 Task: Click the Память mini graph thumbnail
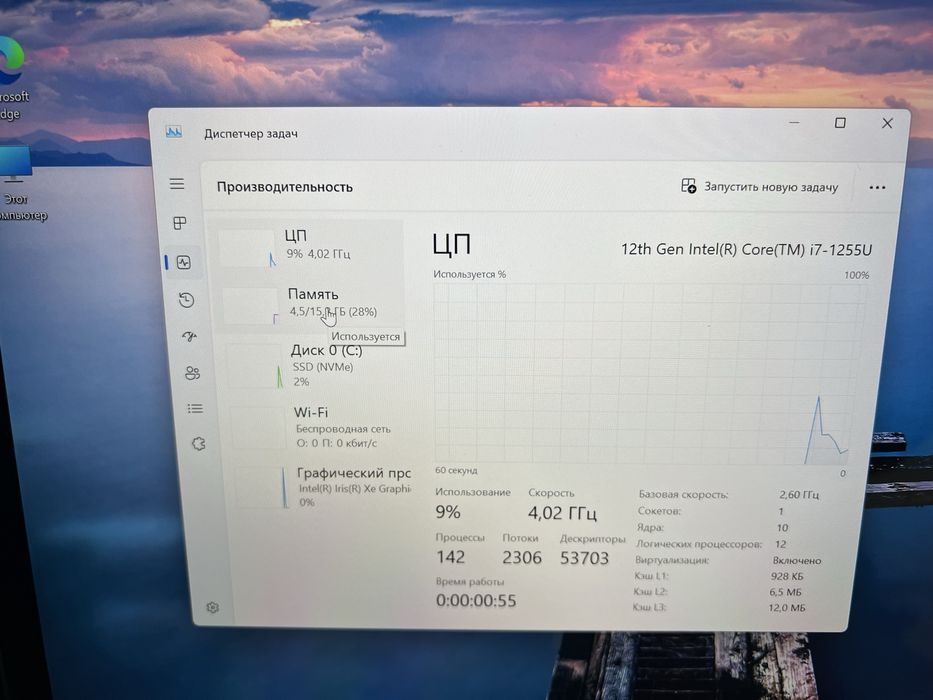click(250, 306)
